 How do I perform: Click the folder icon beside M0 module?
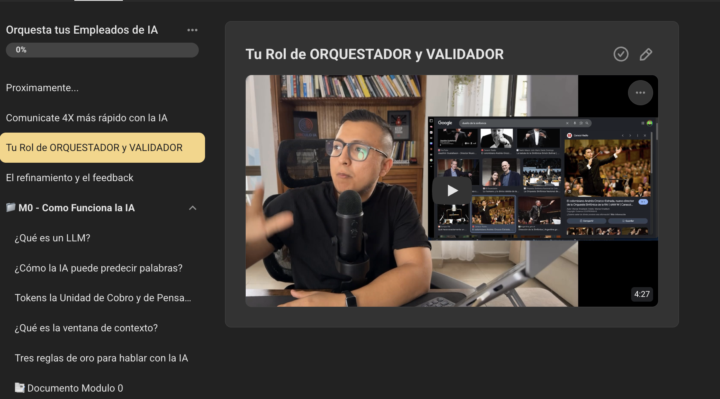pyautogui.click(x=11, y=208)
